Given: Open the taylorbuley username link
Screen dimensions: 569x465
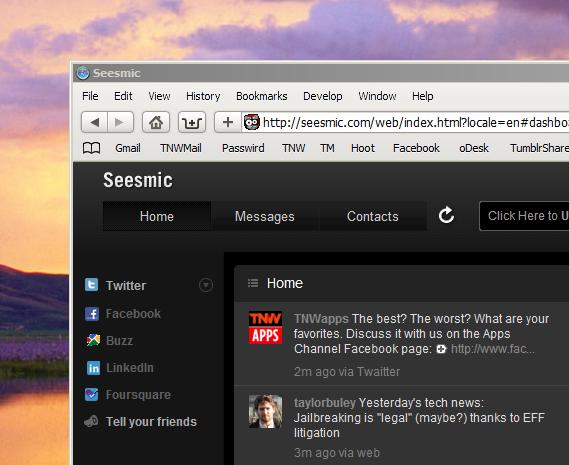Looking at the screenshot, I should pyautogui.click(x=325, y=403).
